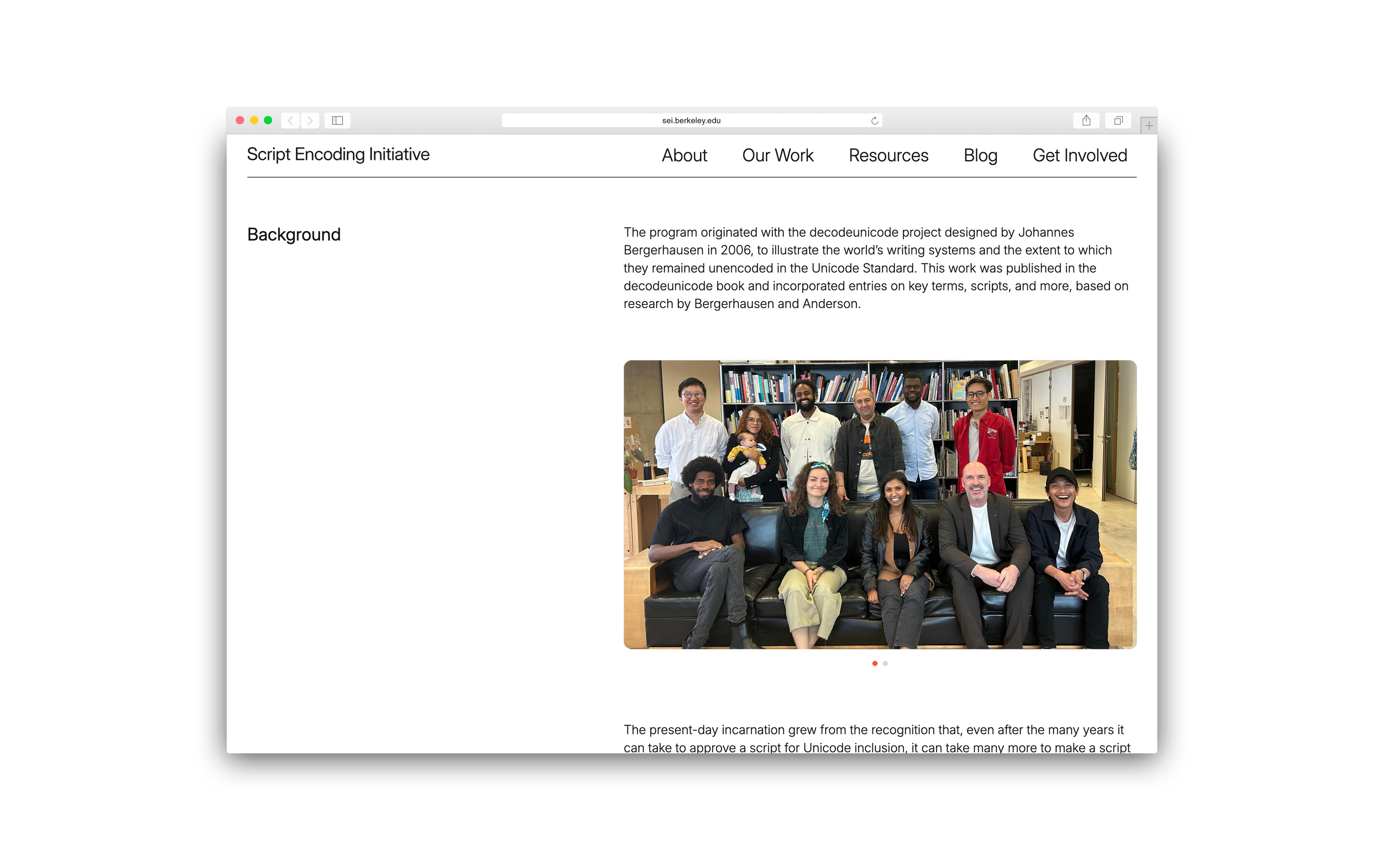Toggle the sidebar panel icon

tap(338, 121)
